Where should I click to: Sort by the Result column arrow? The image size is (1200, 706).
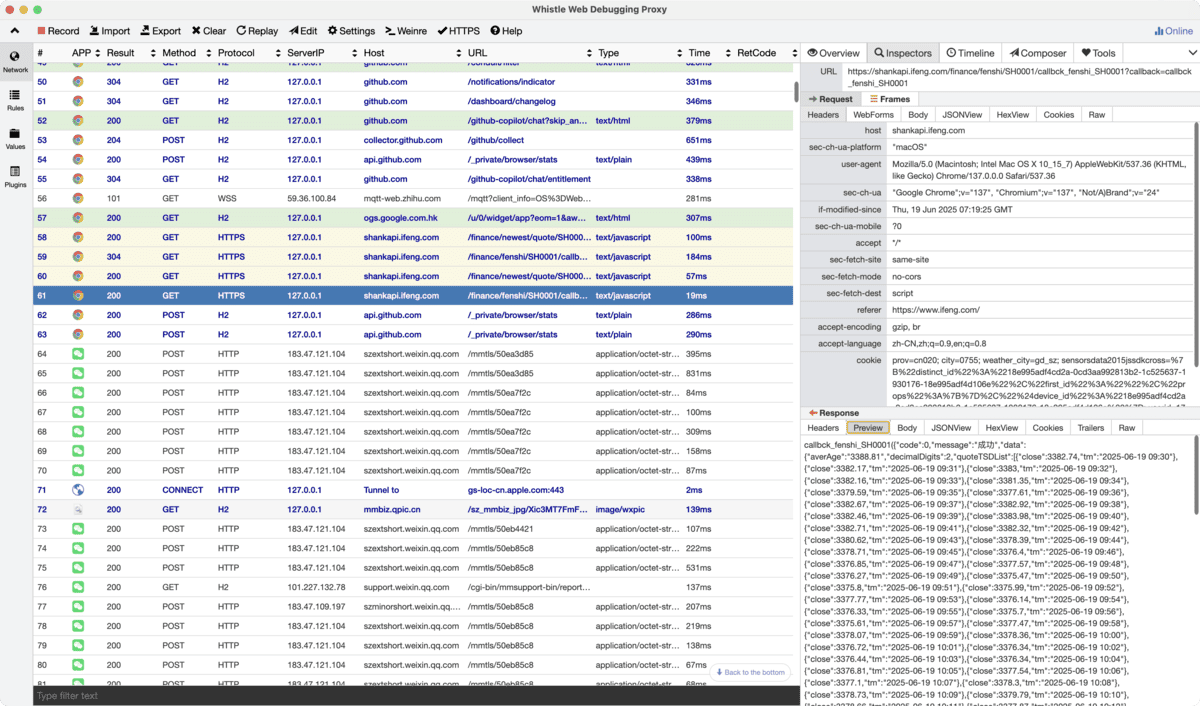[153, 53]
